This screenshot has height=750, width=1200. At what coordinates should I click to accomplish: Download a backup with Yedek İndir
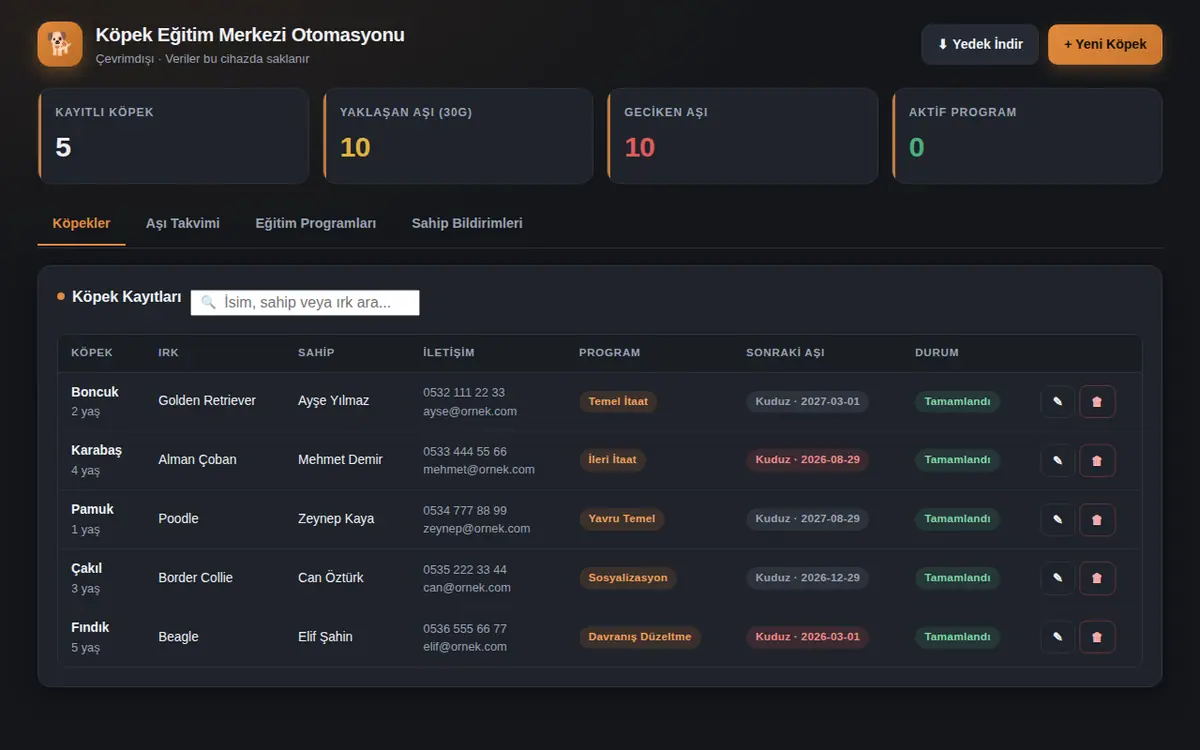pos(980,44)
